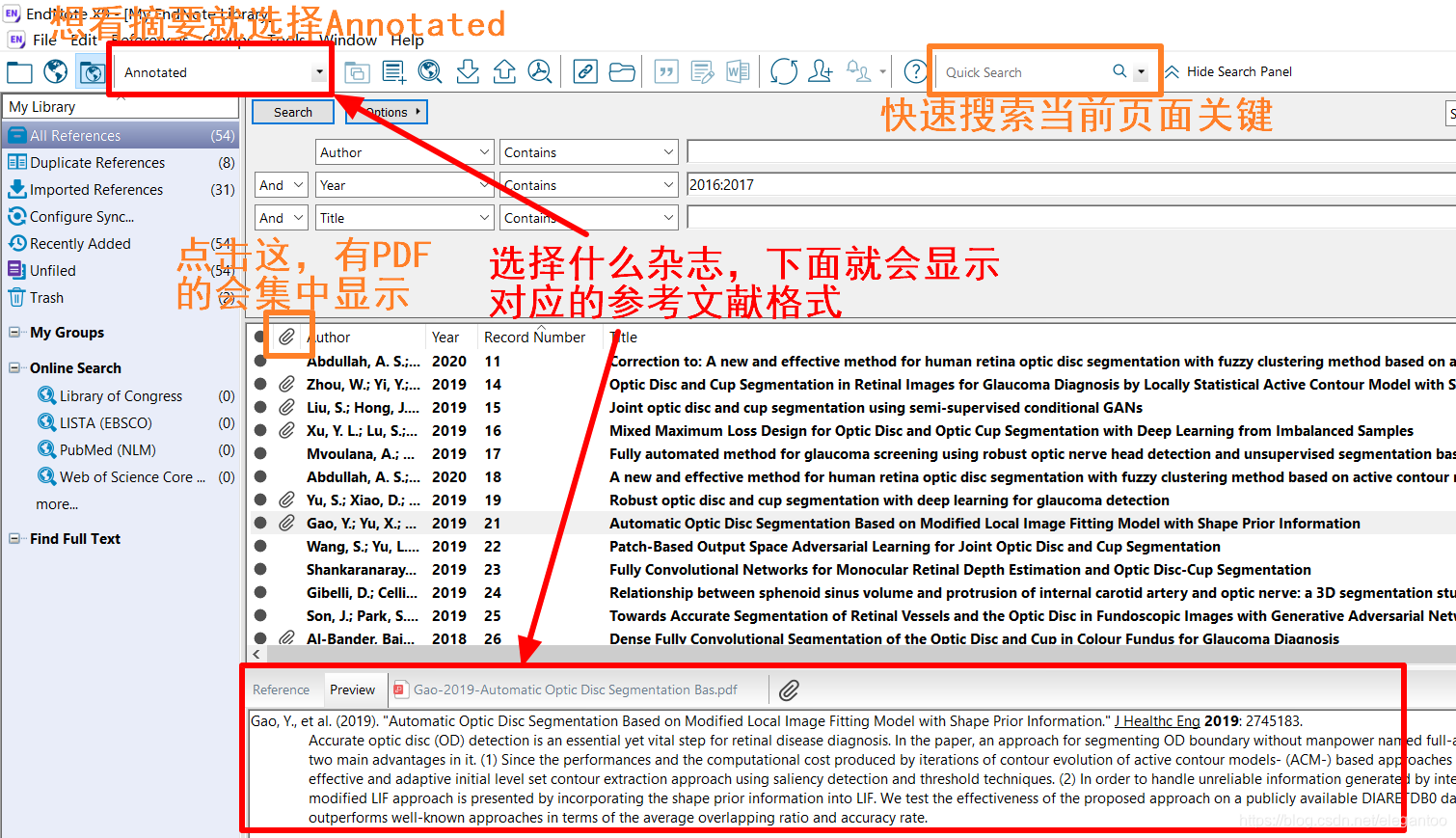Image resolution: width=1456 pixels, height=838 pixels.
Task: Toggle read status dot for Abdullah 2020 record 11
Action: click(260, 362)
